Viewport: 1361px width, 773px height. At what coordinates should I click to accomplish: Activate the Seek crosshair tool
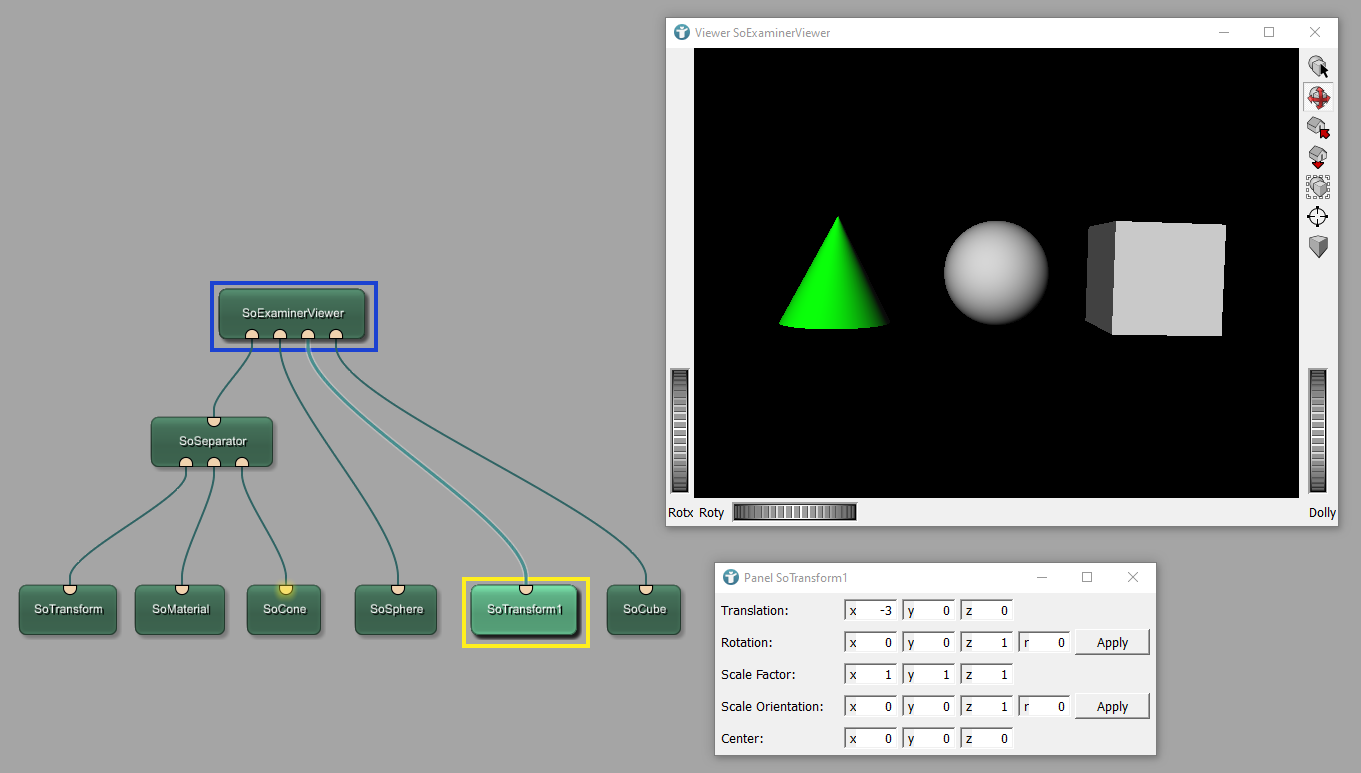pos(1318,217)
